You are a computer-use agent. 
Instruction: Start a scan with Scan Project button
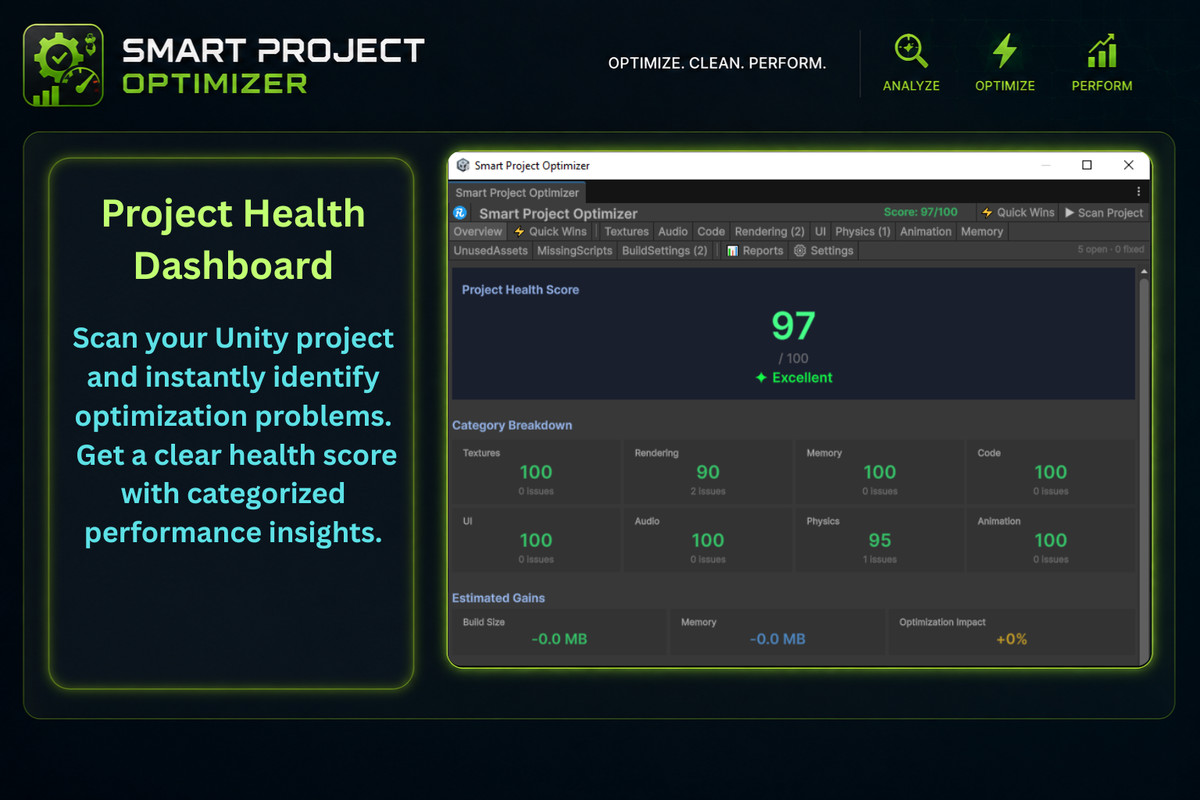click(1103, 213)
